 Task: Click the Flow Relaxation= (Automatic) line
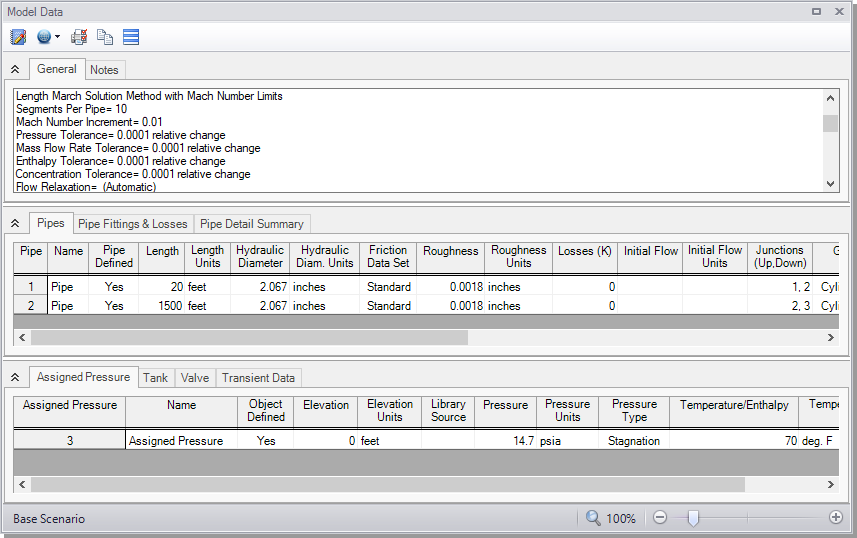tap(86, 187)
